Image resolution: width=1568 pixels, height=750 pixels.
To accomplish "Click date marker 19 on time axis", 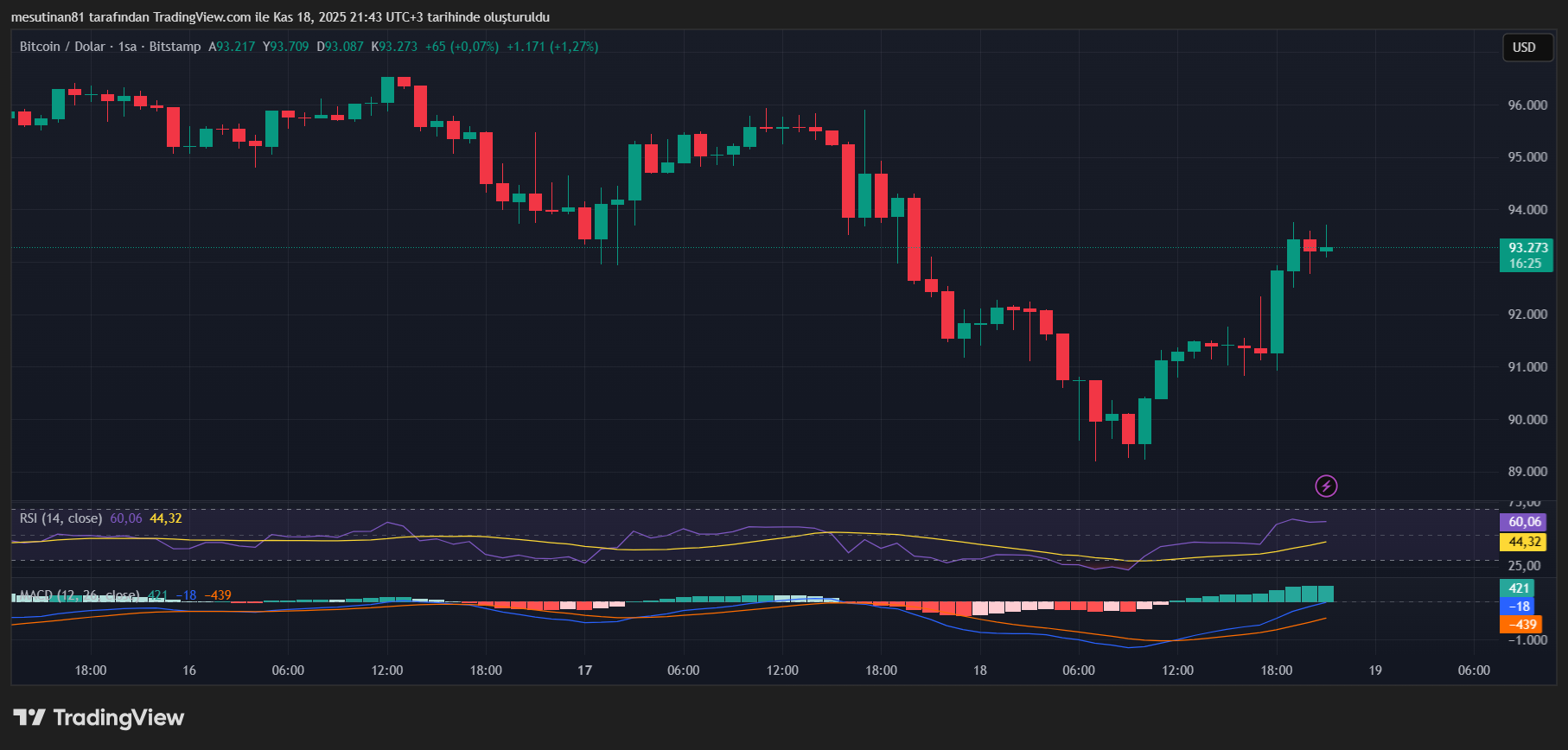I will 1375,671.
